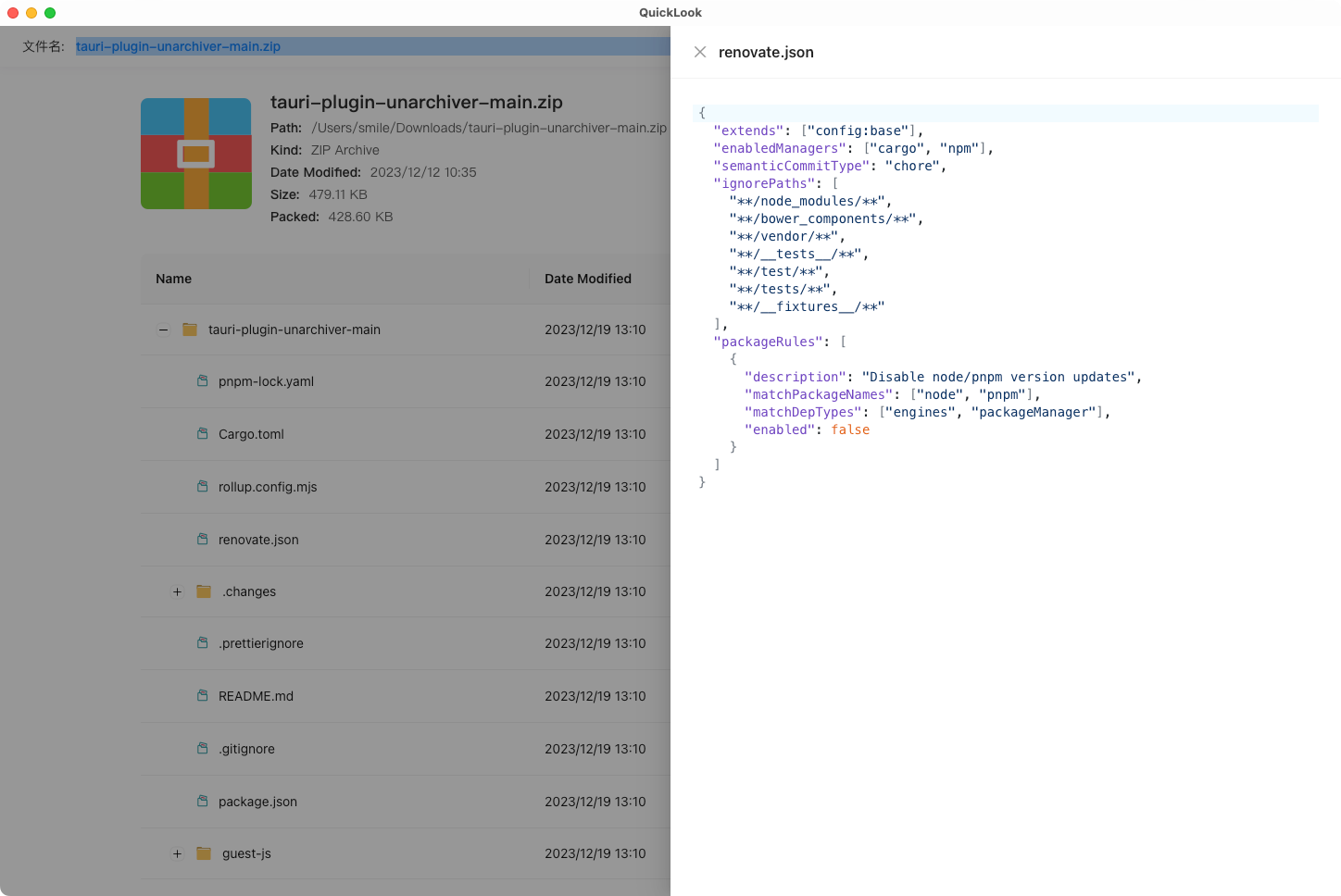Click the "enabledManagers" line in preview
Image resolution: width=1341 pixels, height=896 pixels.
[x=854, y=148]
